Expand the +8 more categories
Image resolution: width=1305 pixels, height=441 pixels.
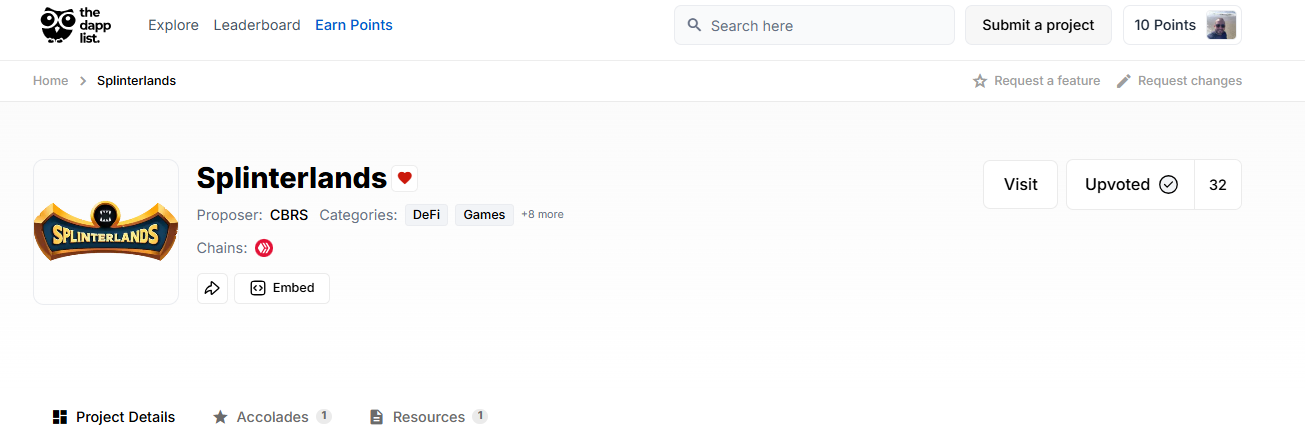point(542,215)
